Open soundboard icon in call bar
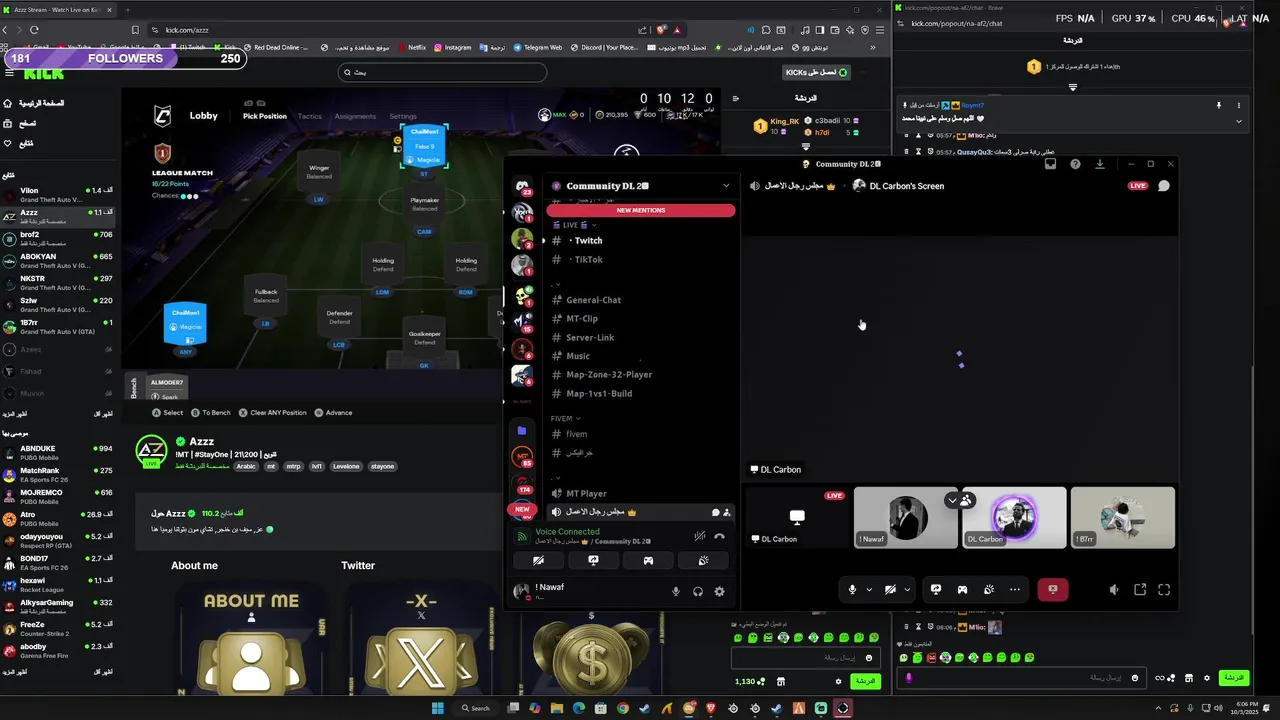This screenshot has height=720, width=1280. 989,590
